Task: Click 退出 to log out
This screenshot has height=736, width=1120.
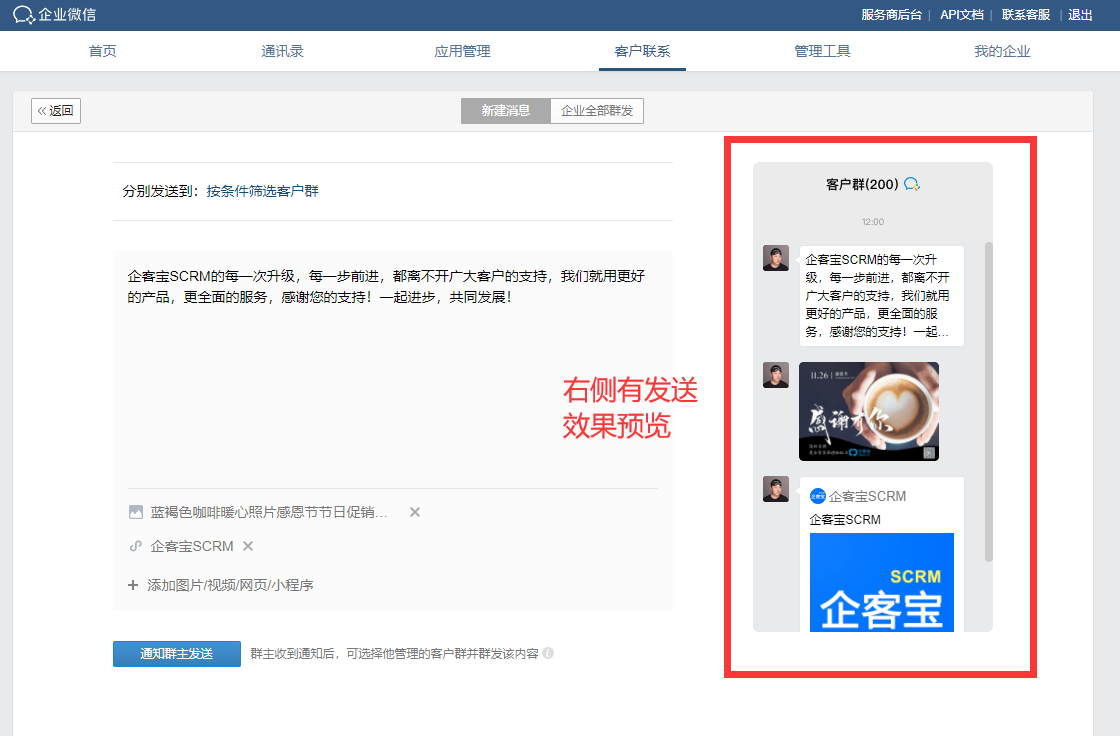Action: [x=1080, y=15]
